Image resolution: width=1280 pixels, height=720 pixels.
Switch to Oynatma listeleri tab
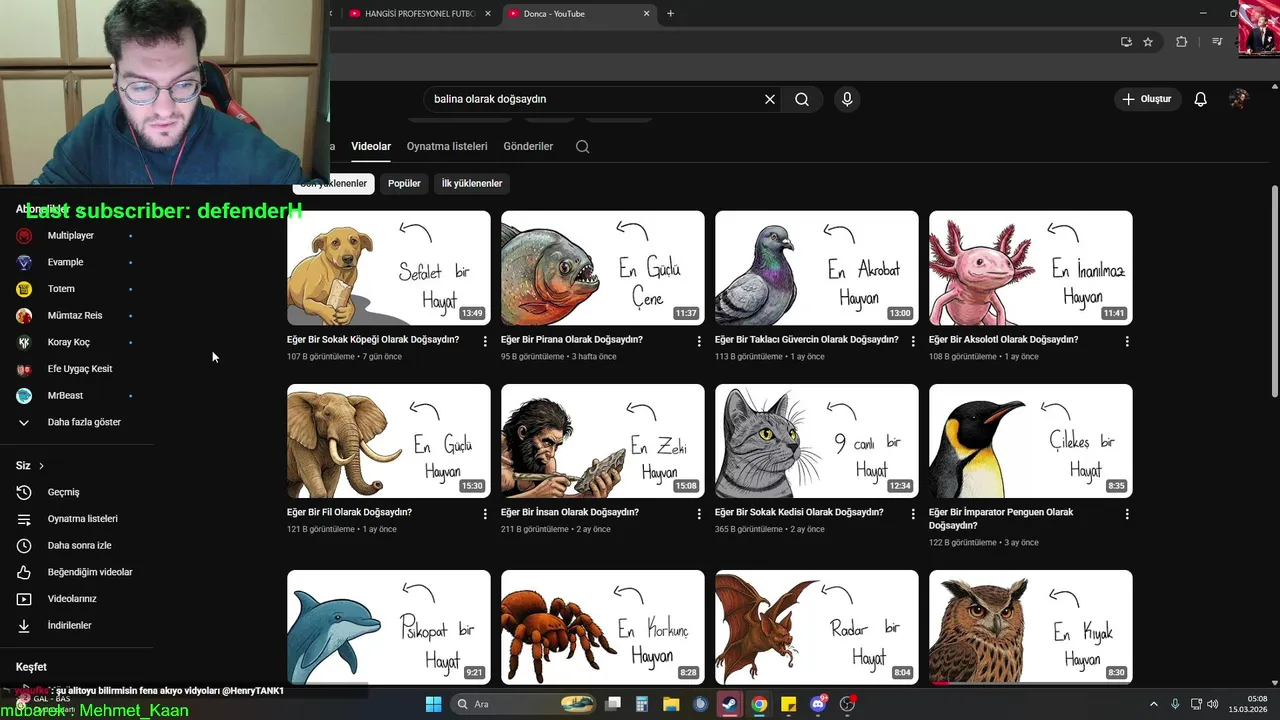click(x=447, y=146)
